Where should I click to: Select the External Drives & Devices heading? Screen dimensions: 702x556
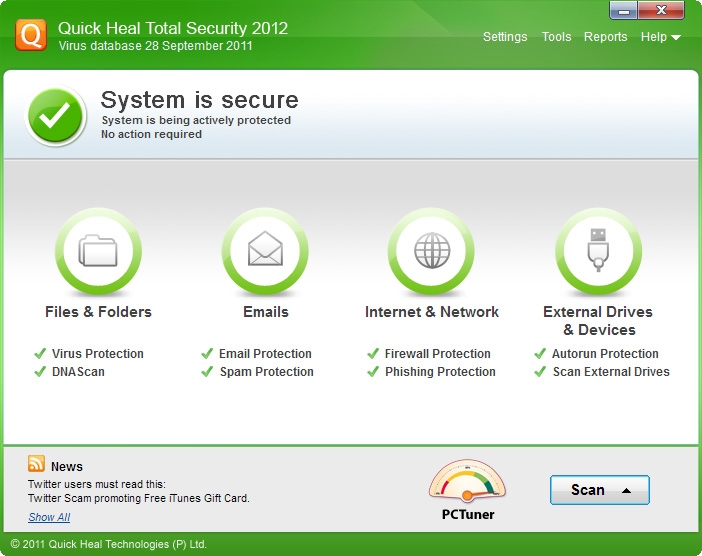point(598,321)
